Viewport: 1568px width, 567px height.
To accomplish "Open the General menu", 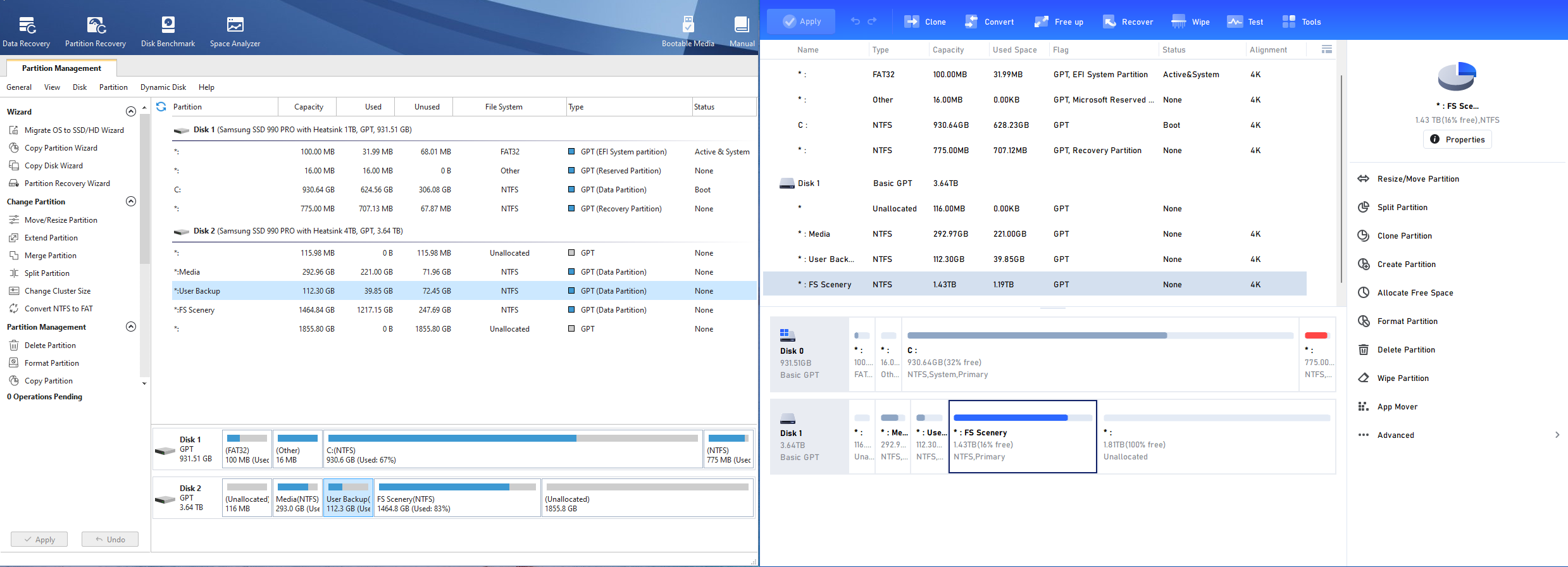I will pos(19,87).
